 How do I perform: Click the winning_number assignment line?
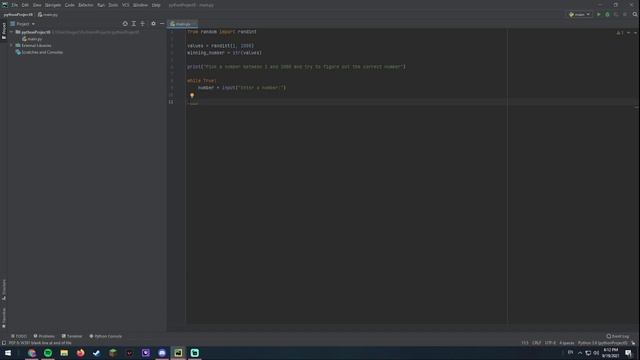(224, 53)
